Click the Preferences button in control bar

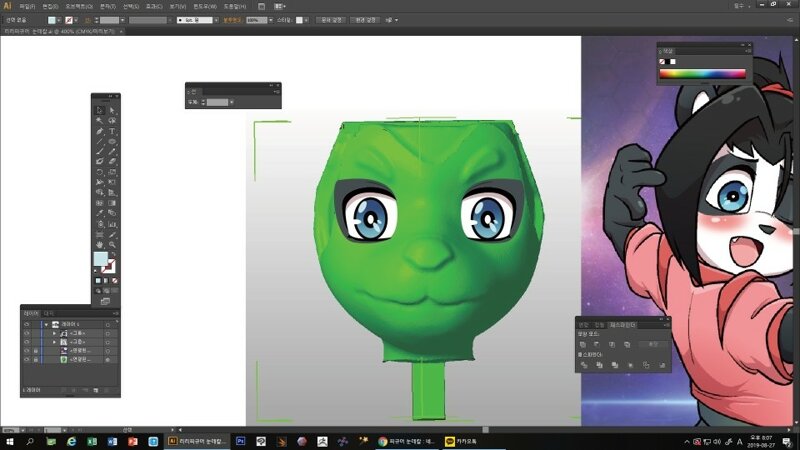point(365,20)
